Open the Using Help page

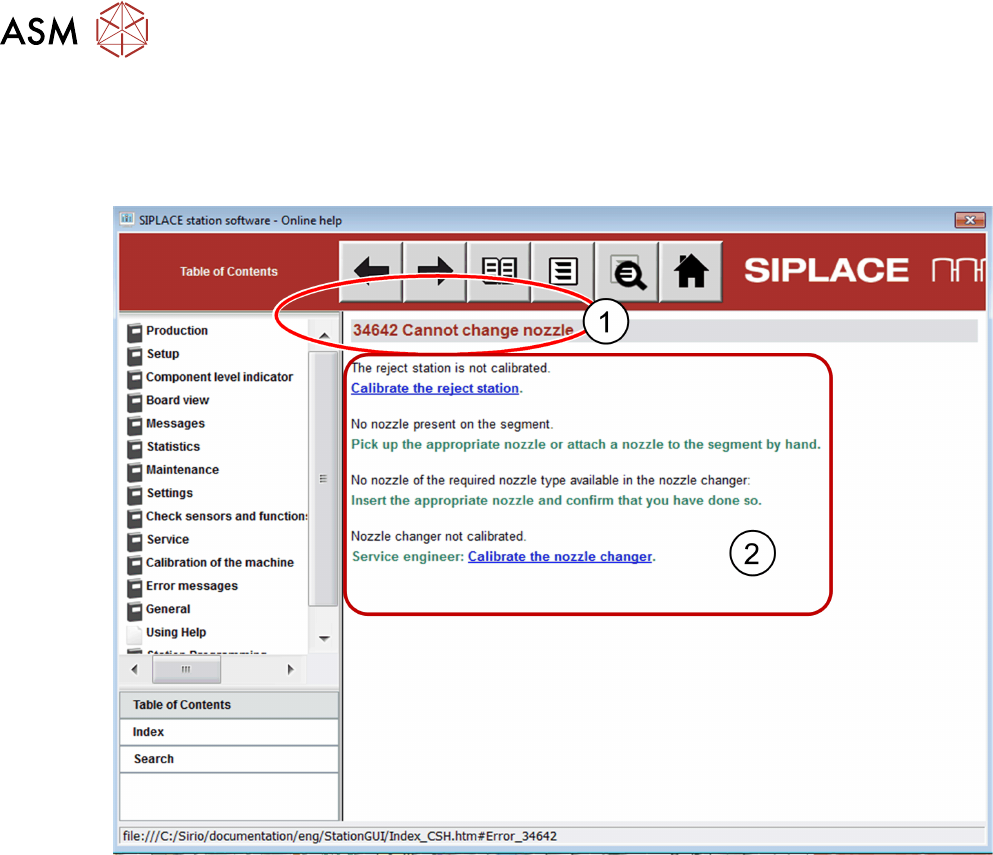(176, 633)
